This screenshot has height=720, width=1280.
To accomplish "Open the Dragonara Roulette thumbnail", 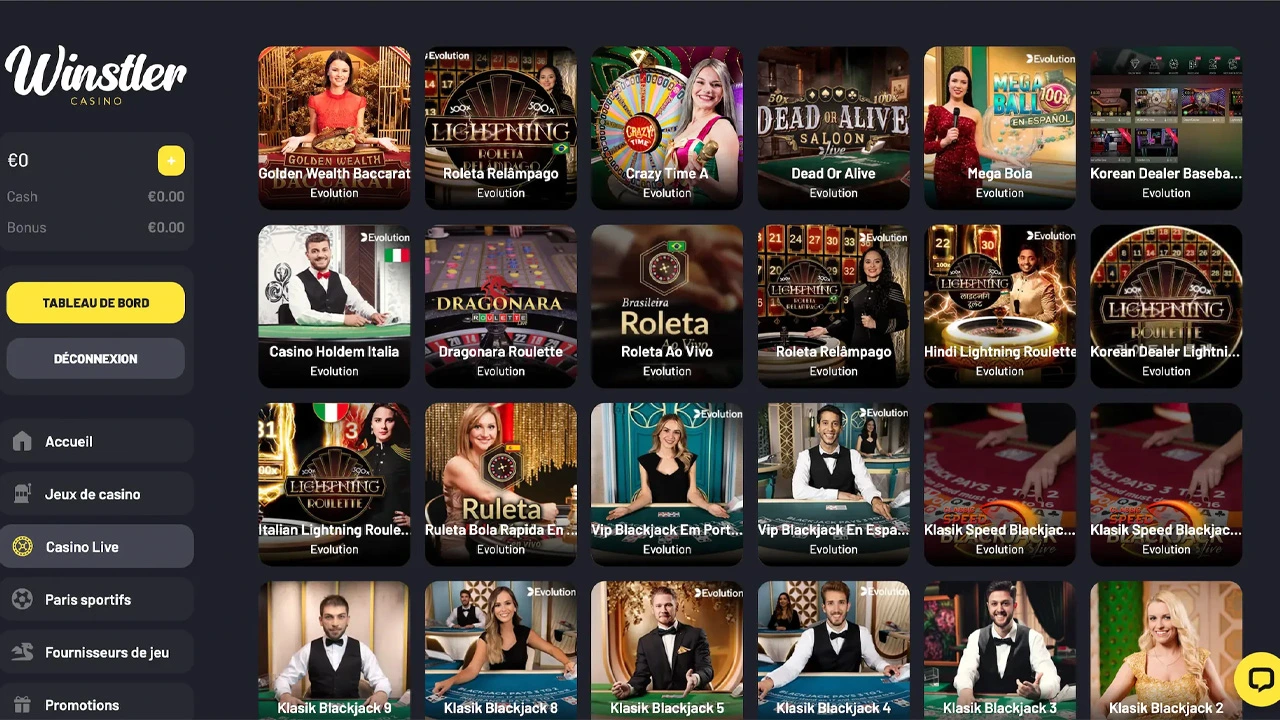I will (500, 306).
